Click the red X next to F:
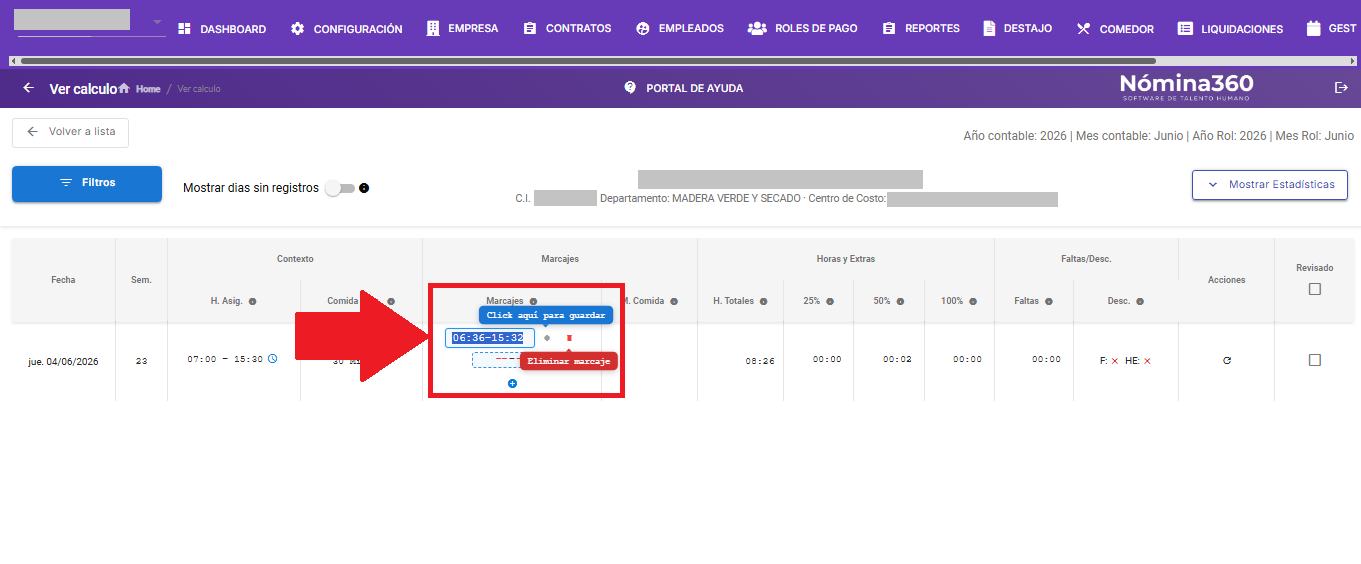 1114,360
